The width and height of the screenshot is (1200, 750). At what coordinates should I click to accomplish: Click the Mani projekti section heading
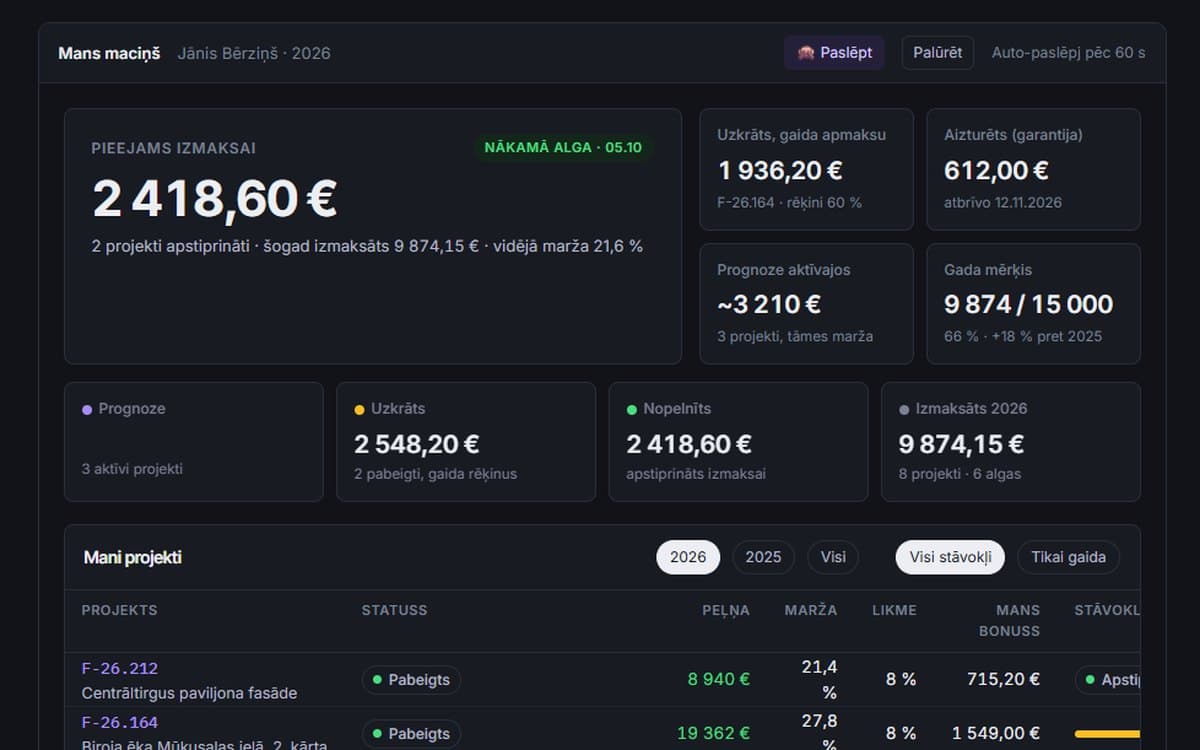133,557
